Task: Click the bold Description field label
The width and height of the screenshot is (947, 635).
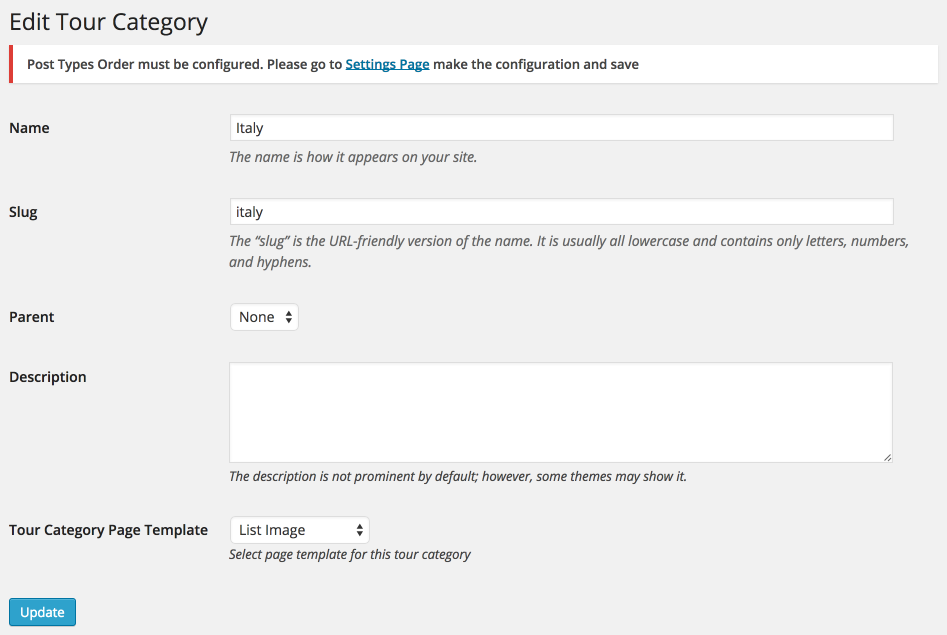Action: point(48,377)
